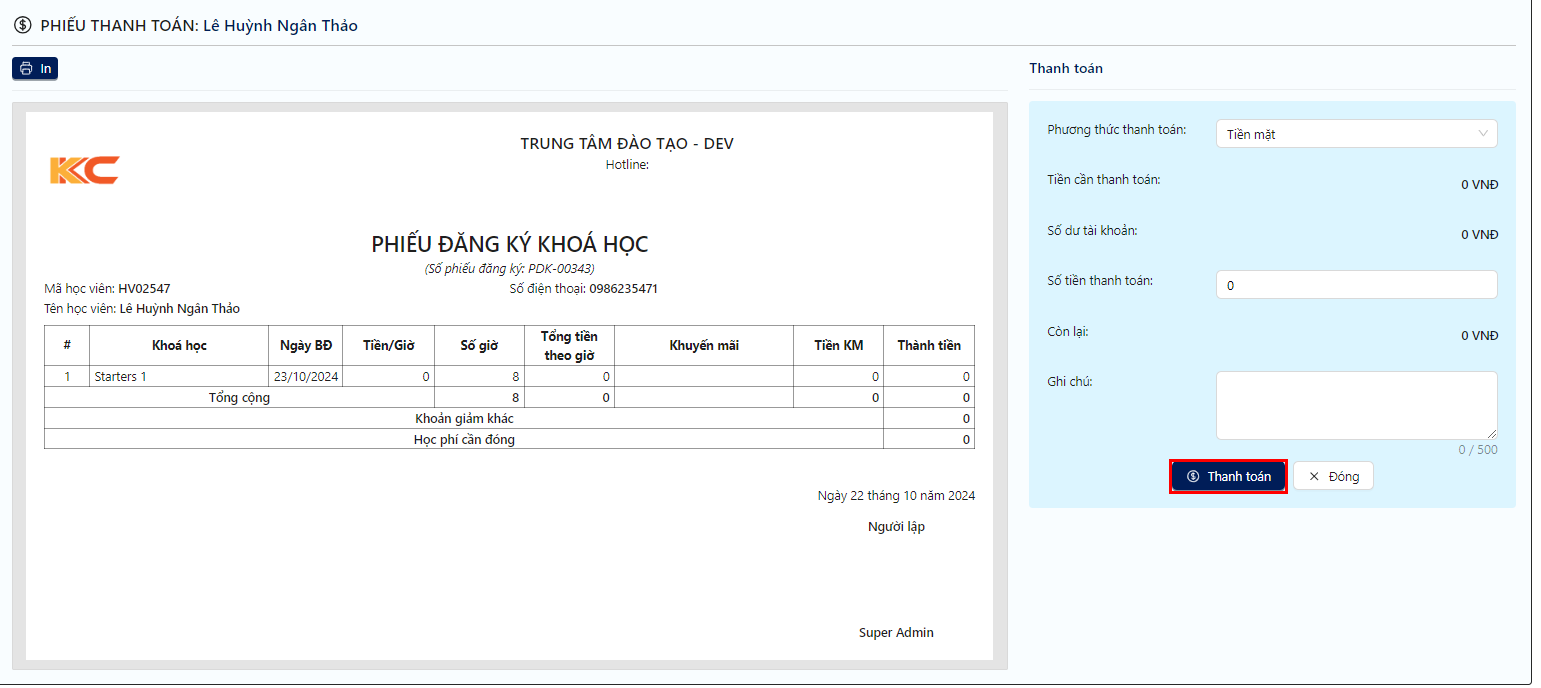Click the Học phí cần đóng row label

[x=464, y=440]
